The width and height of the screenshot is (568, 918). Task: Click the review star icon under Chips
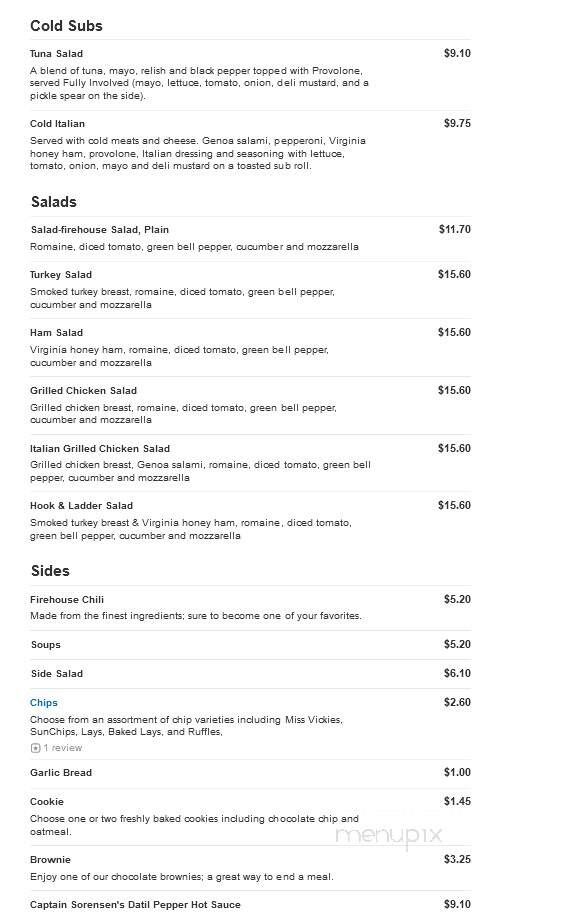click(x=35, y=748)
